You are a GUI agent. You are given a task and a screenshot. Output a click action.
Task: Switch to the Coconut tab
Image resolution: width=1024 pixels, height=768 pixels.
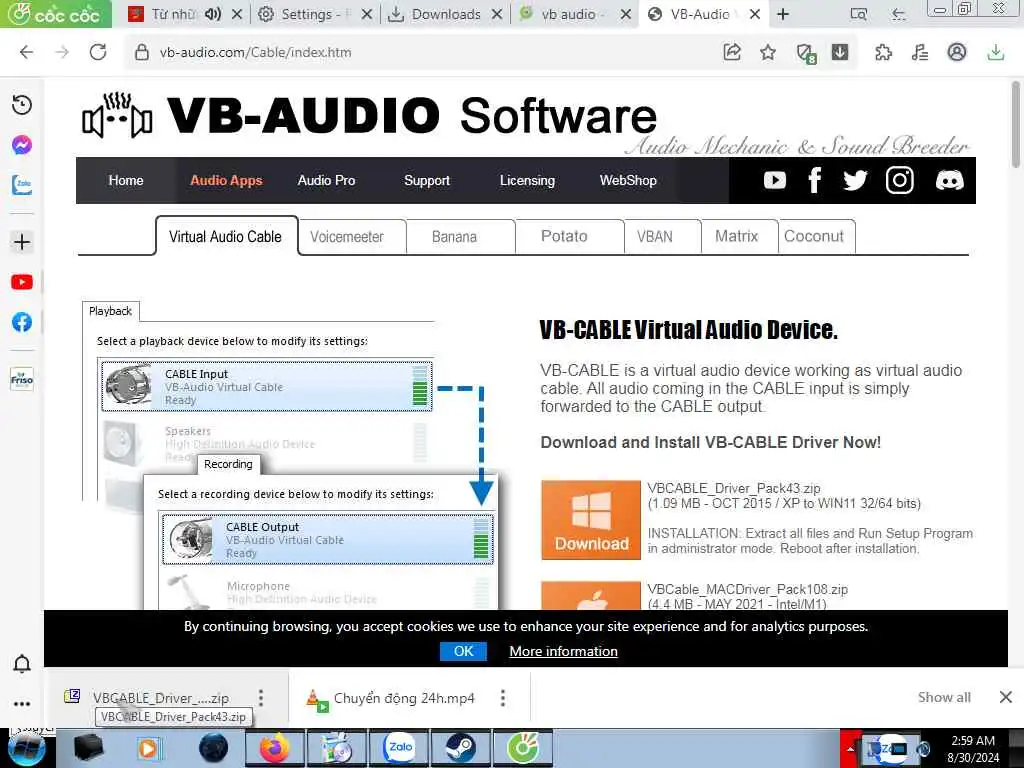[814, 236]
